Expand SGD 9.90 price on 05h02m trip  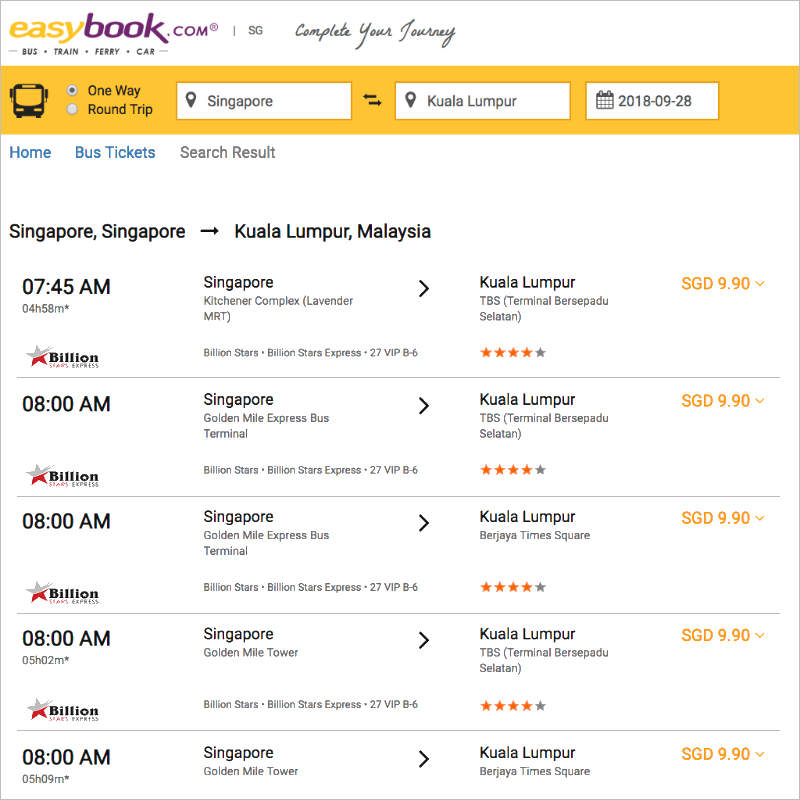[x=722, y=636]
